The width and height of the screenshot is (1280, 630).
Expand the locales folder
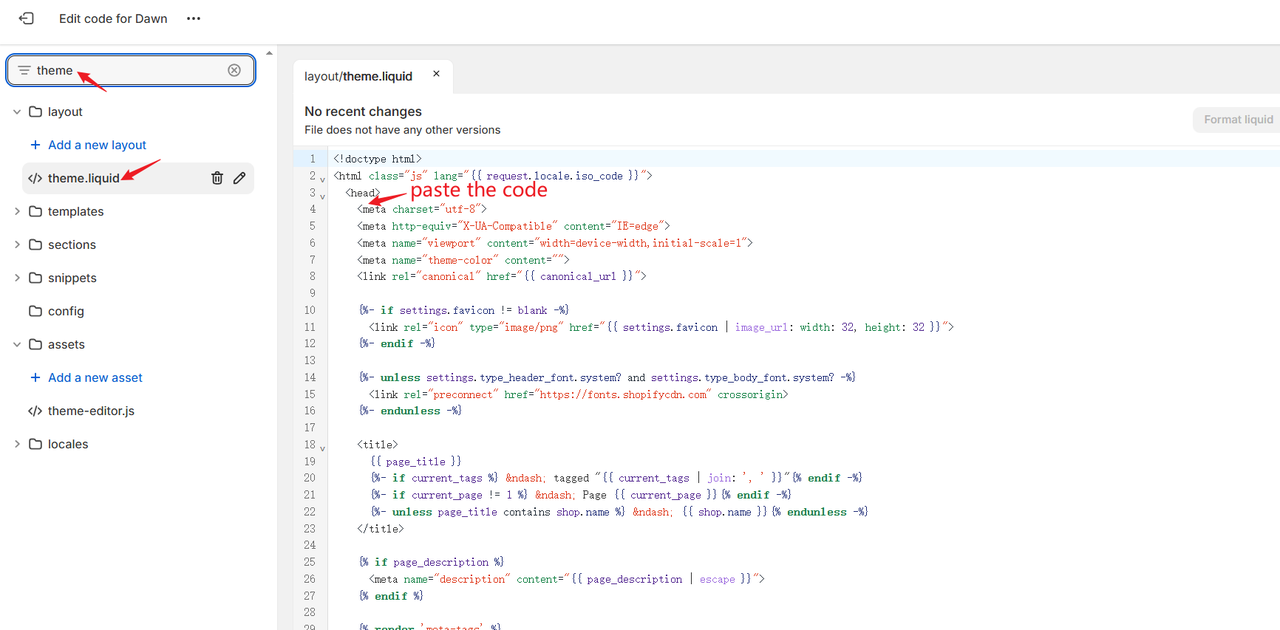click(17, 444)
